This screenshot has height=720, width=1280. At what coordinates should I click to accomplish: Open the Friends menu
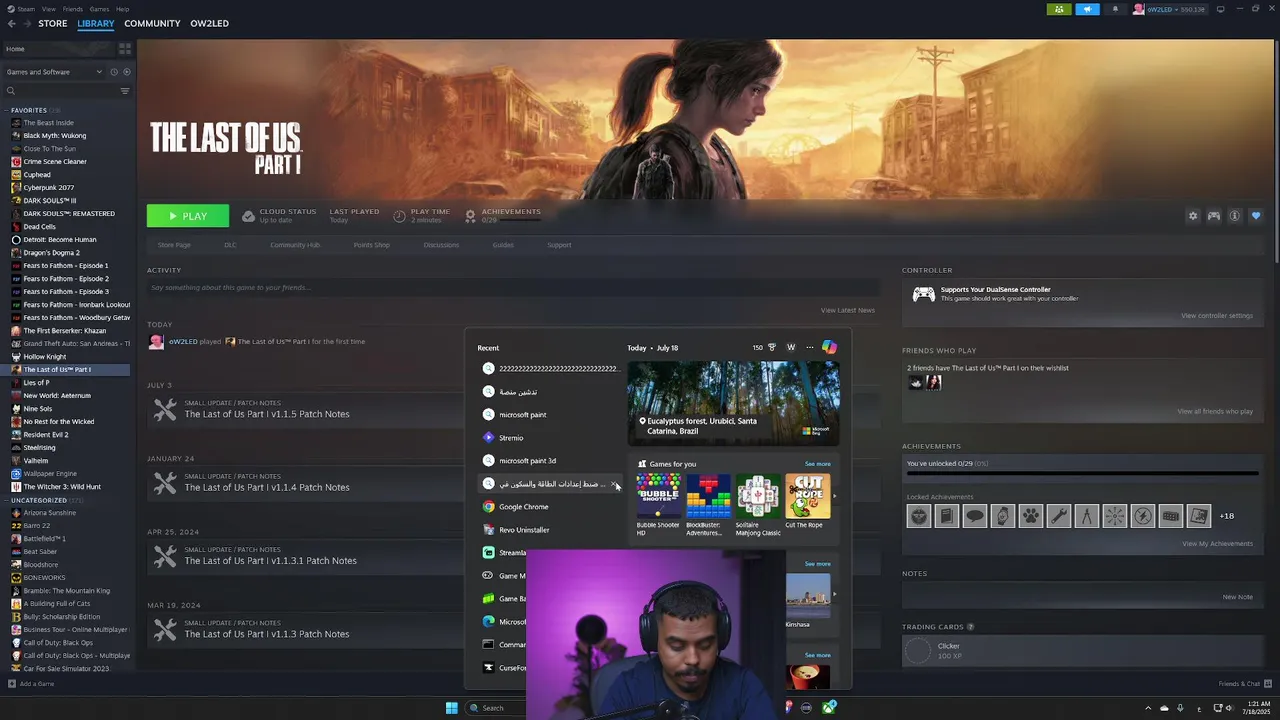pyautogui.click(x=73, y=9)
